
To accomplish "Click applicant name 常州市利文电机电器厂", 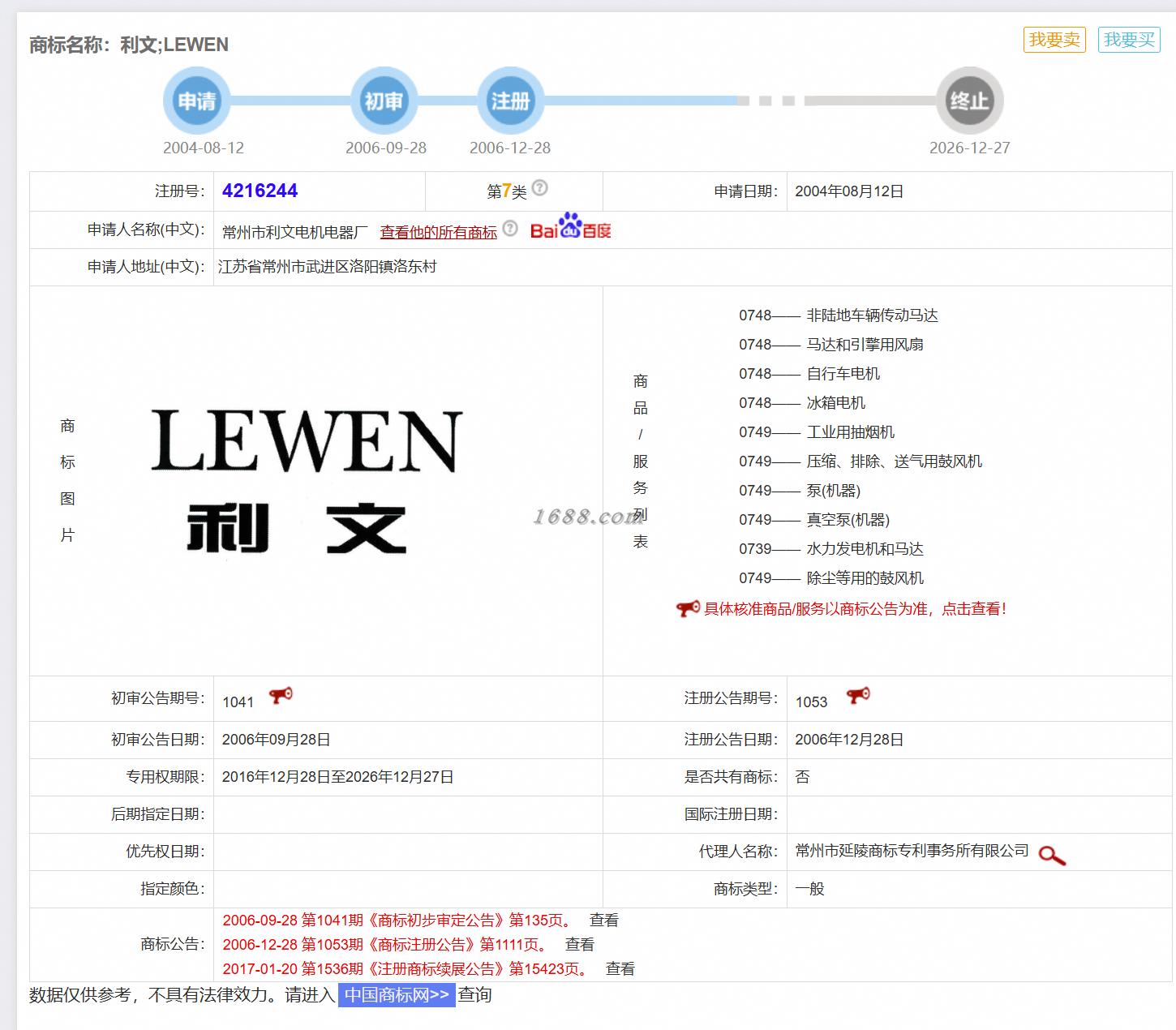I will point(295,232).
